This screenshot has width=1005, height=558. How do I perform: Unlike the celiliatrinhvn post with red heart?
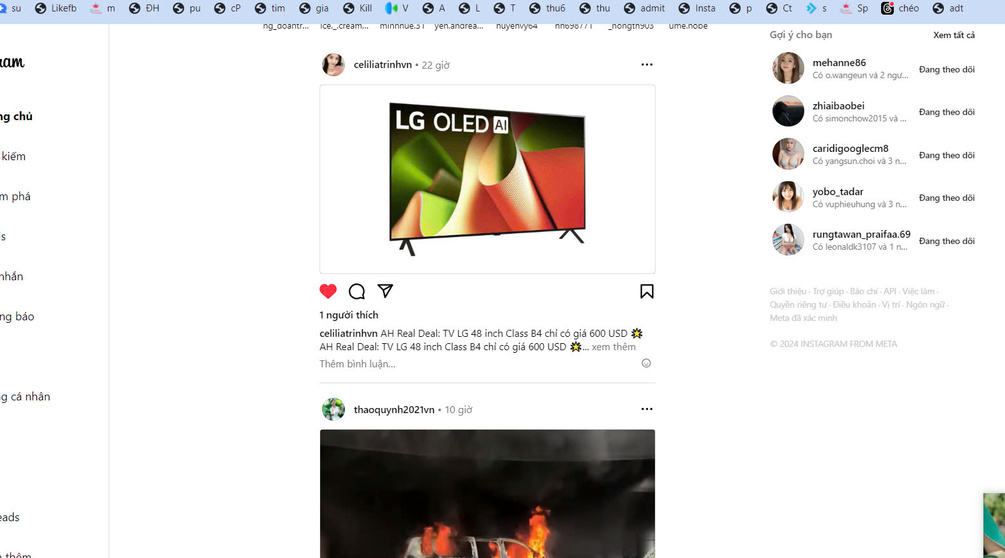tap(328, 291)
